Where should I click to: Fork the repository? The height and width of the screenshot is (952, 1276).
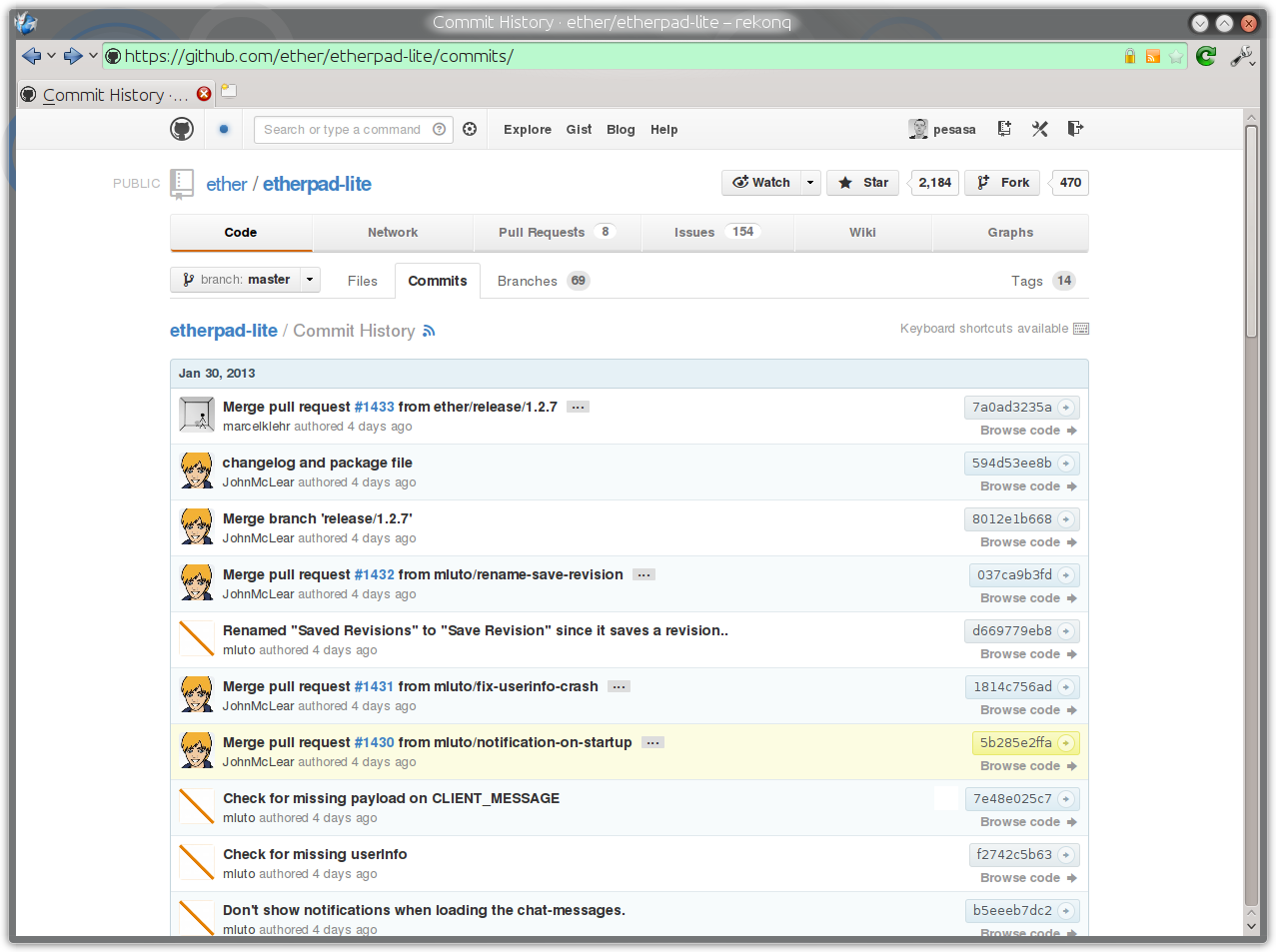pyautogui.click(x=1002, y=183)
